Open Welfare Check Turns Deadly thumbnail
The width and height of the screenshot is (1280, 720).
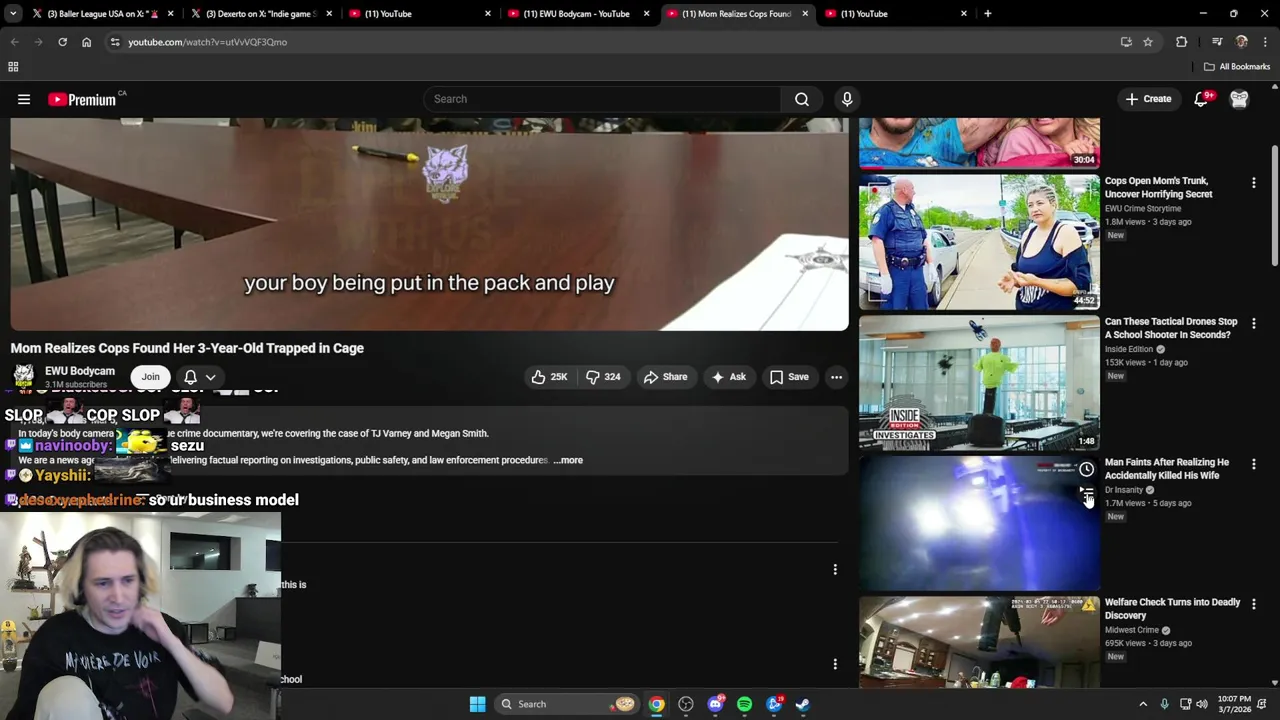(x=979, y=642)
